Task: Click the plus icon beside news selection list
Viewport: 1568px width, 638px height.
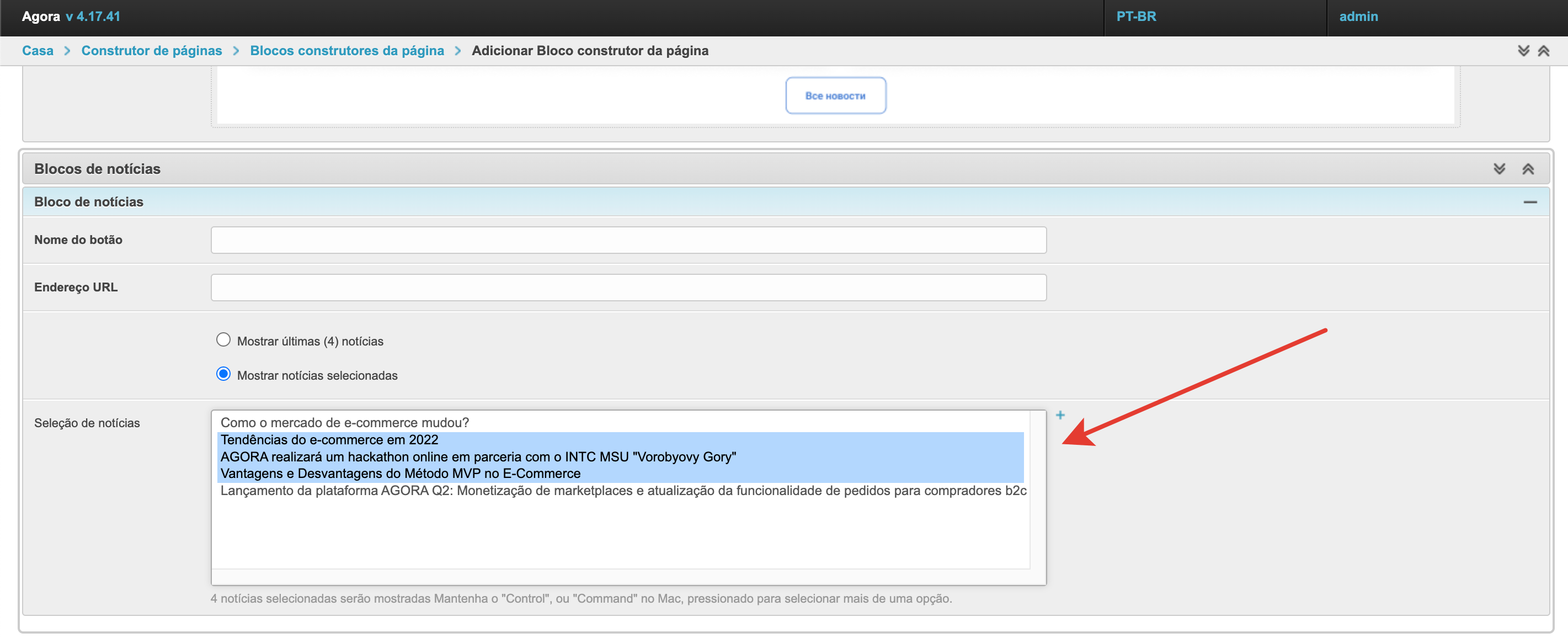Action: point(1060,415)
